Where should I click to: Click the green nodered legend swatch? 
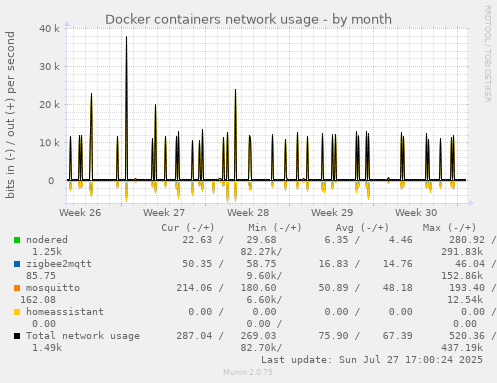(x=17, y=240)
